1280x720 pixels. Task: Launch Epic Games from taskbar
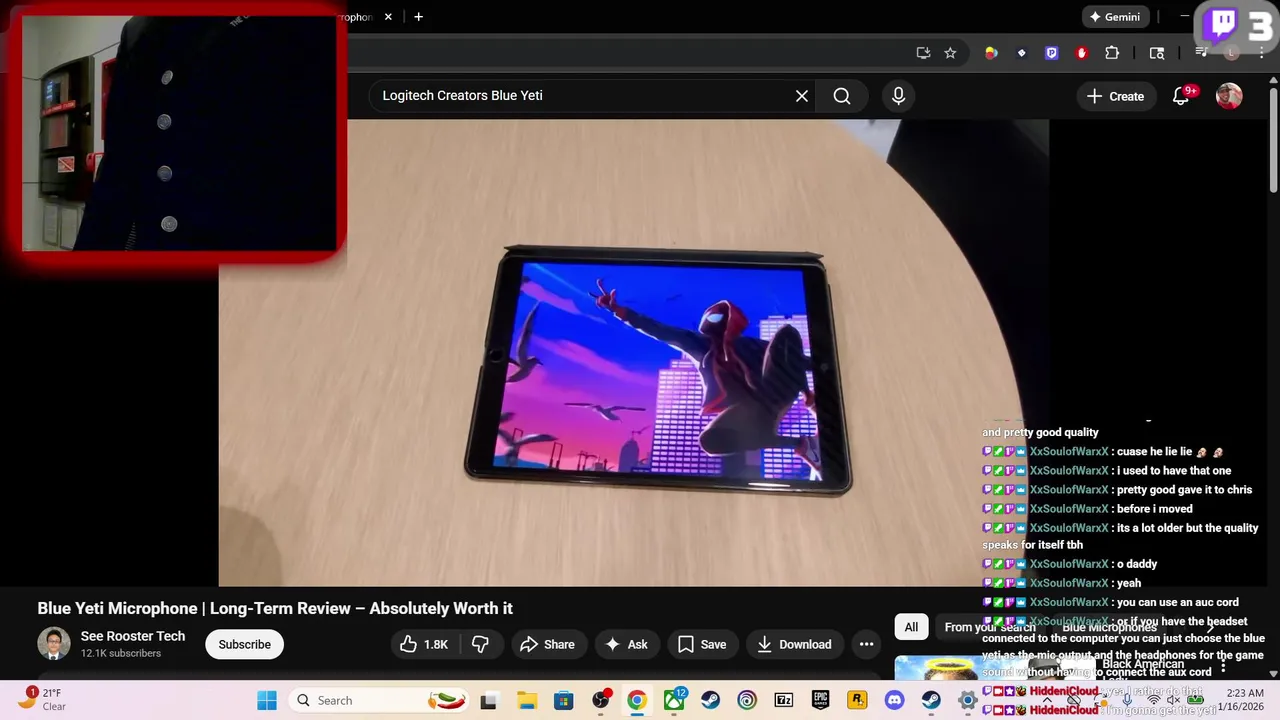click(x=821, y=700)
